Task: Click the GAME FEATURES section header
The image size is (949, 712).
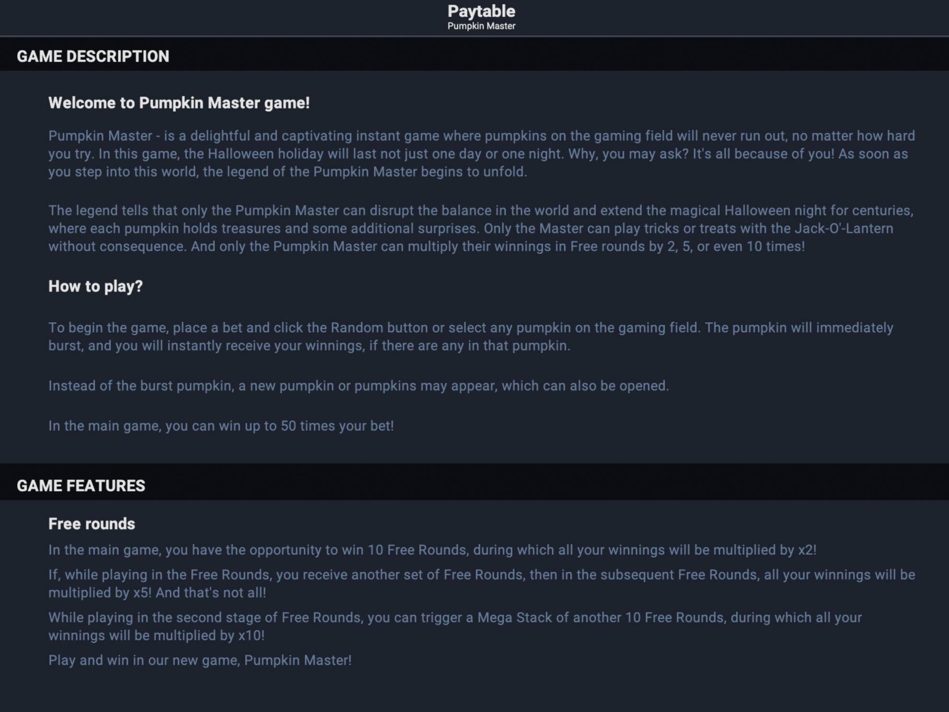Action: (81, 486)
